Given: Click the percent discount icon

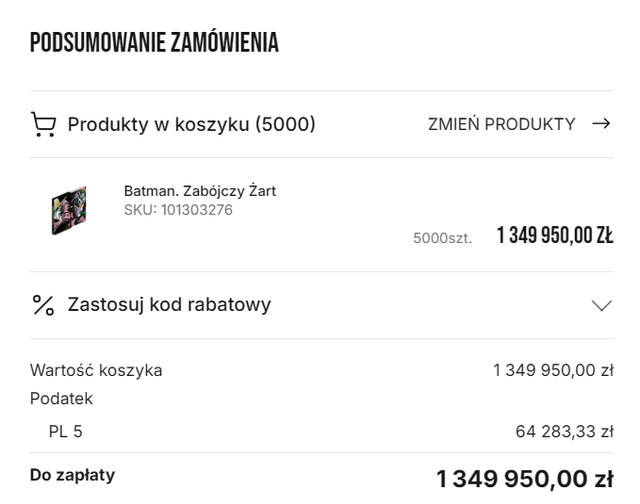Looking at the screenshot, I should [43, 305].
